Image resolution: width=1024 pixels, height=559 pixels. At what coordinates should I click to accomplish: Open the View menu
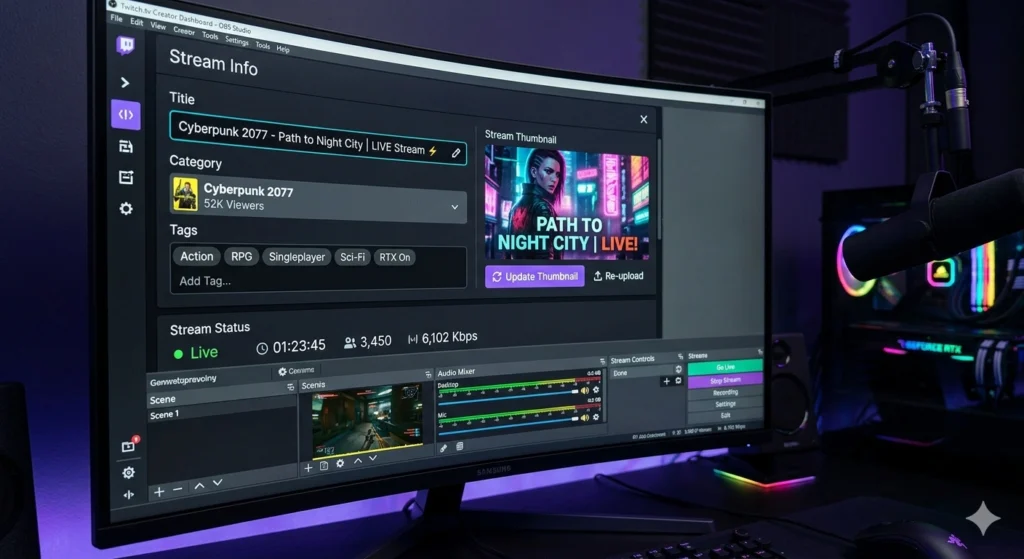[158, 26]
